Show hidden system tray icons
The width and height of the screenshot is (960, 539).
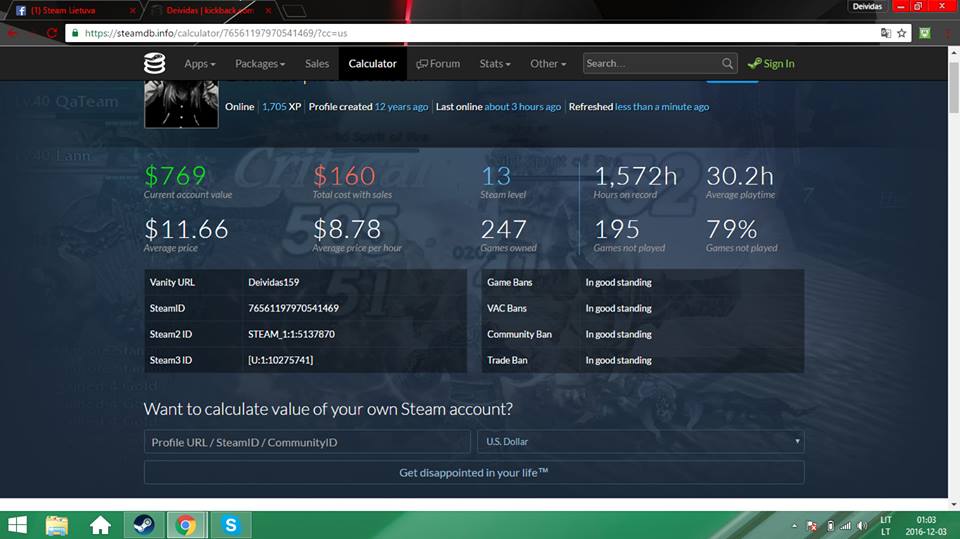[794, 526]
